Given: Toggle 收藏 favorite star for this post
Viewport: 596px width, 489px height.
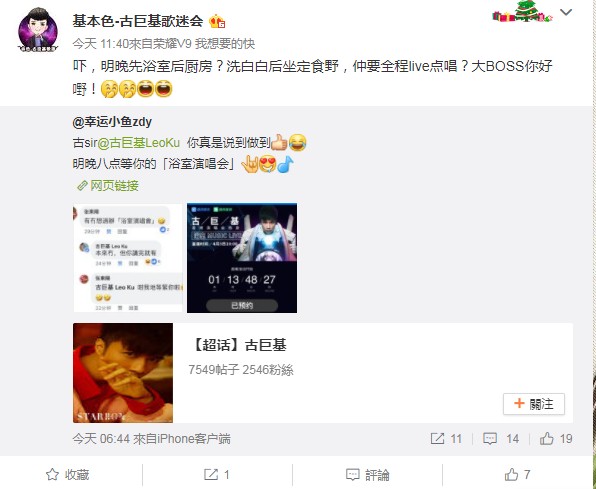Looking at the screenshot, I should [68, 475].
